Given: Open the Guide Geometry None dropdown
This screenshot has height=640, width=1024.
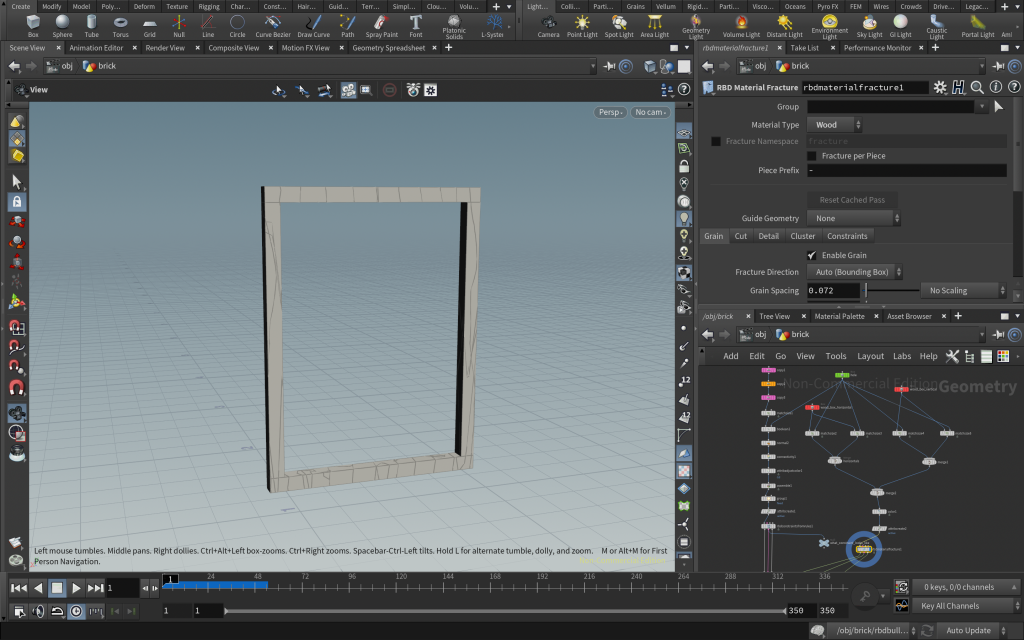Looking at the screenshot, I should [854, 218].
